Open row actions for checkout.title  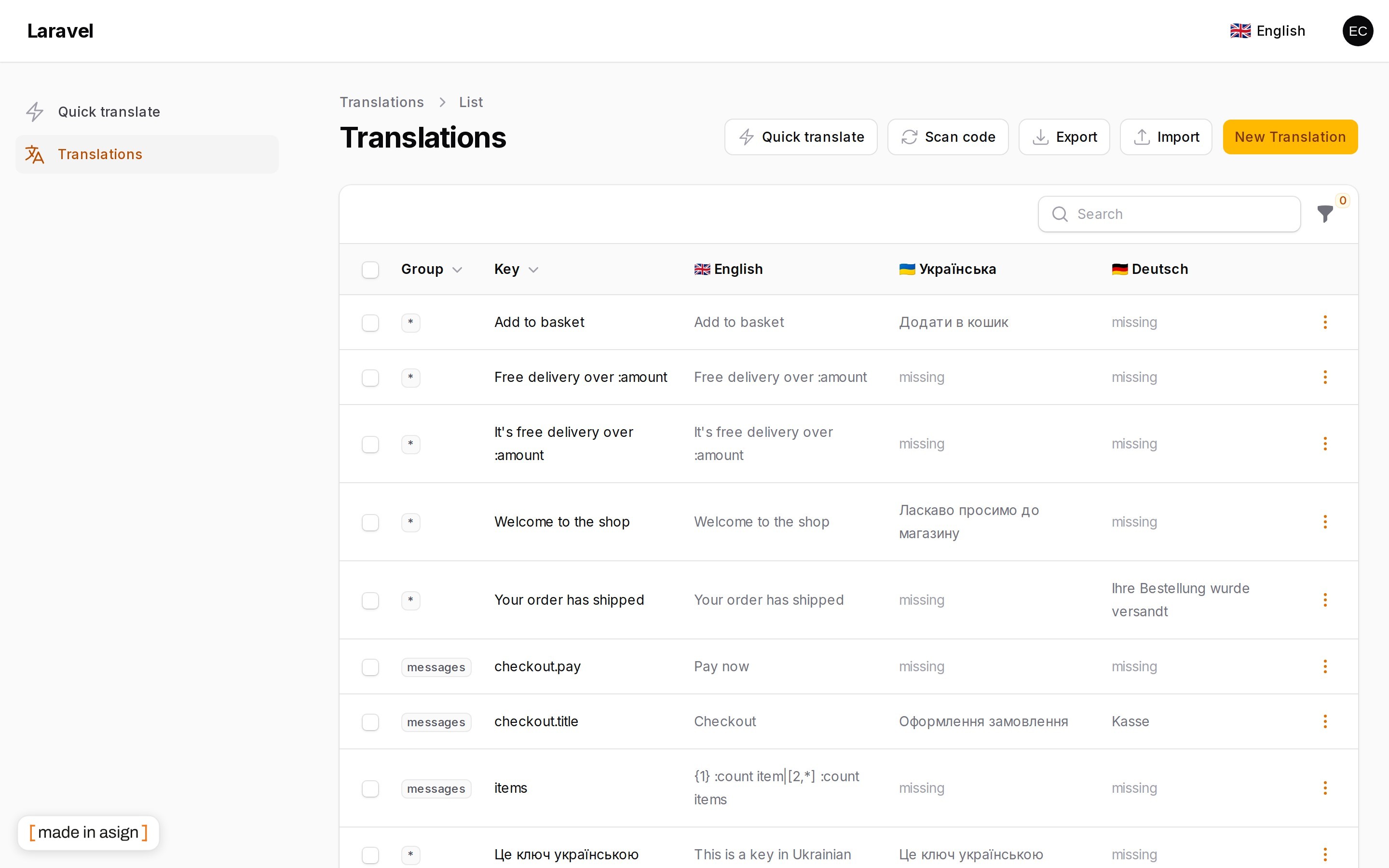[1325, 721]
